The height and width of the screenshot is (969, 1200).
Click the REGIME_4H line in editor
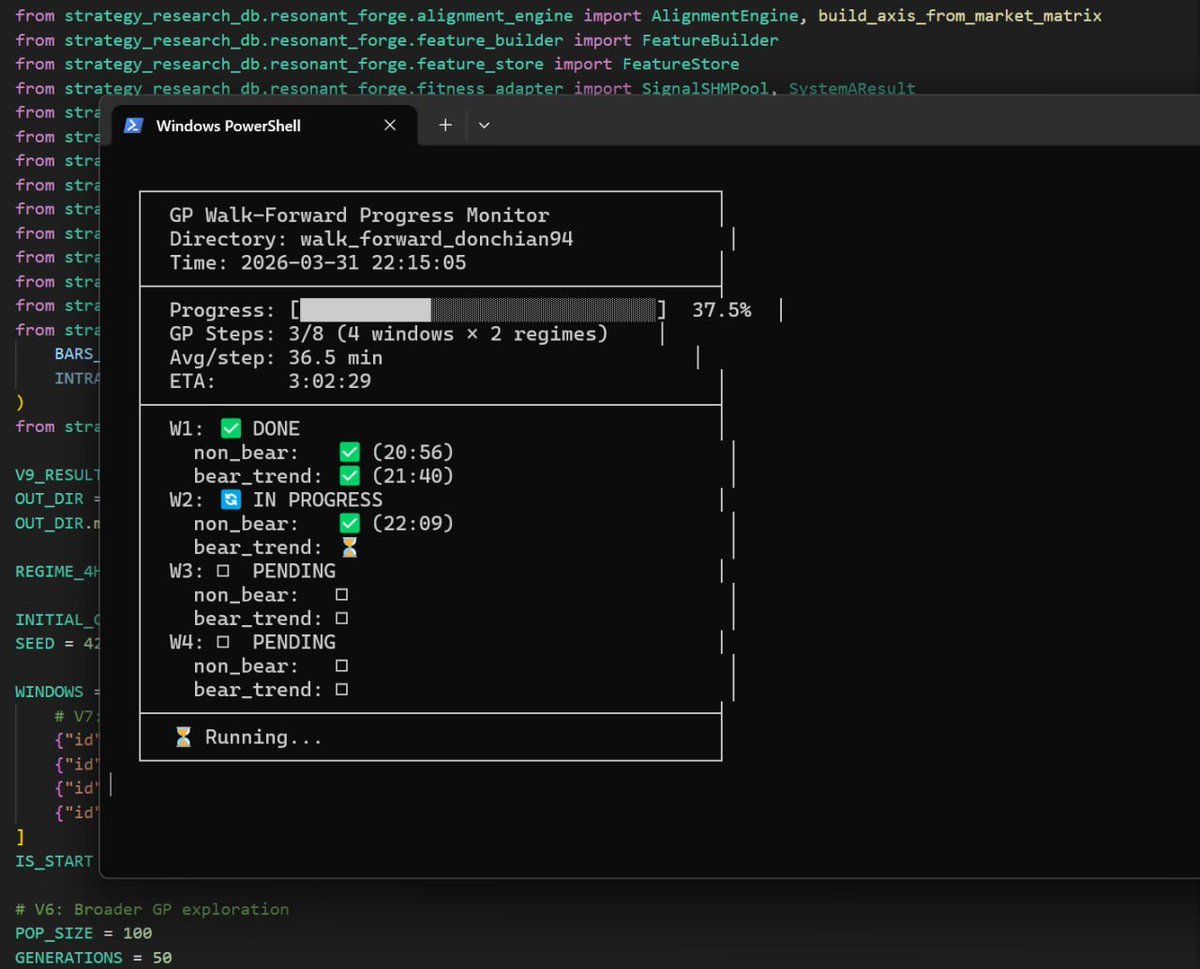click(58, 571)
